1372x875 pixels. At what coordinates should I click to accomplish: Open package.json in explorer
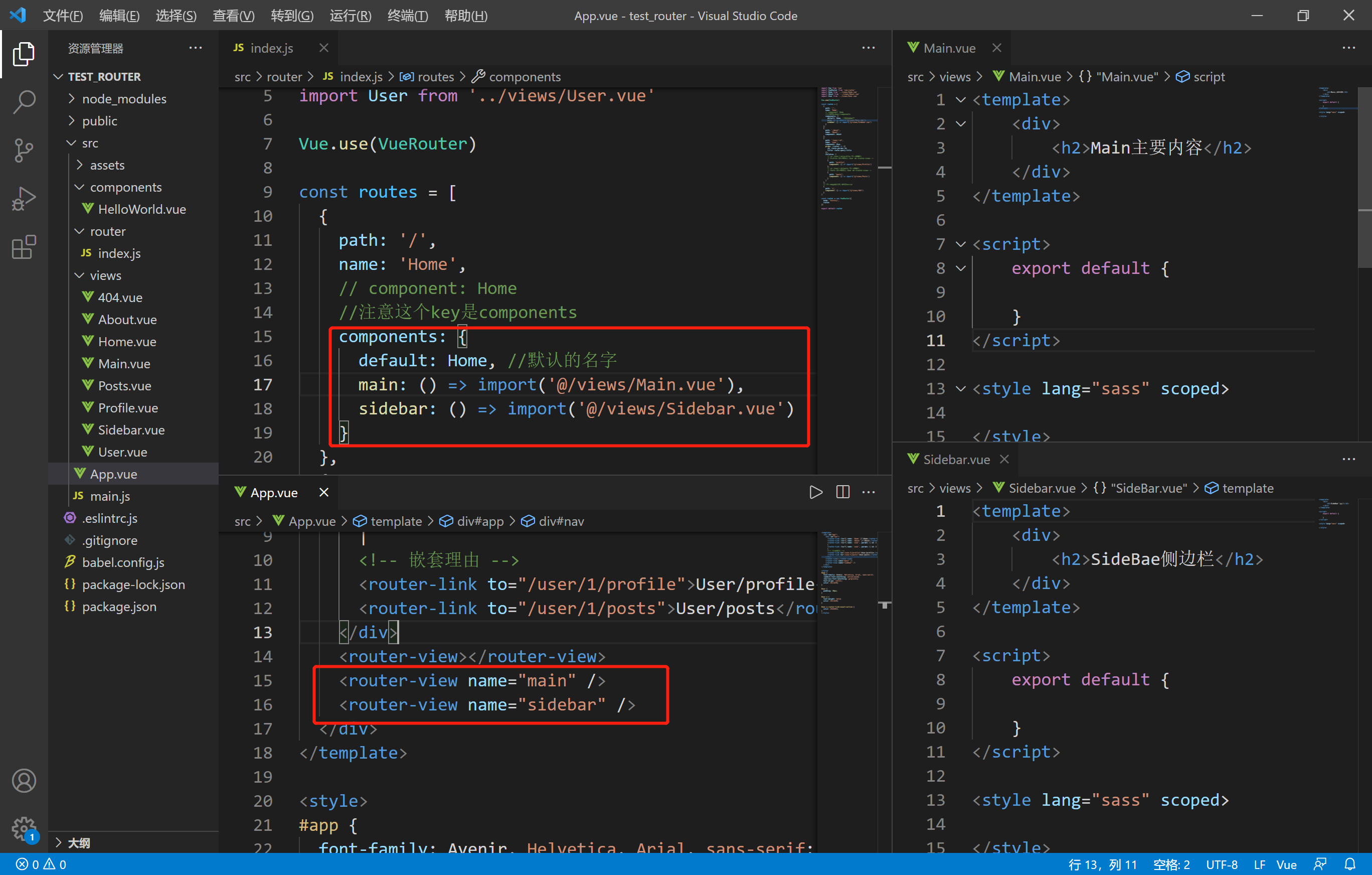point(134,607)
